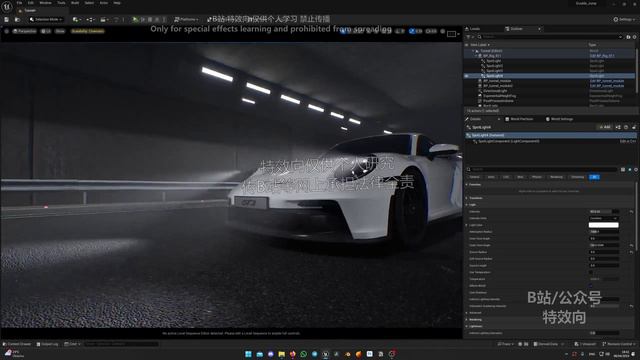Open the Blueprints toolbar icon

point(90,19)
